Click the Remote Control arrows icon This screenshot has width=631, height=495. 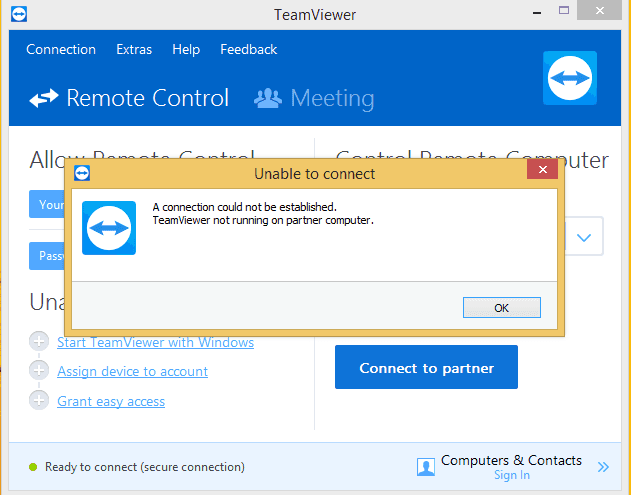(44, 98)
